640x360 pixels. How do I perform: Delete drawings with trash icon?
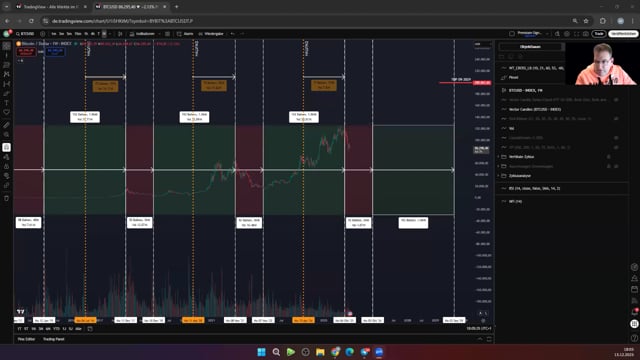pyautogui.click(x=7, y=198)
